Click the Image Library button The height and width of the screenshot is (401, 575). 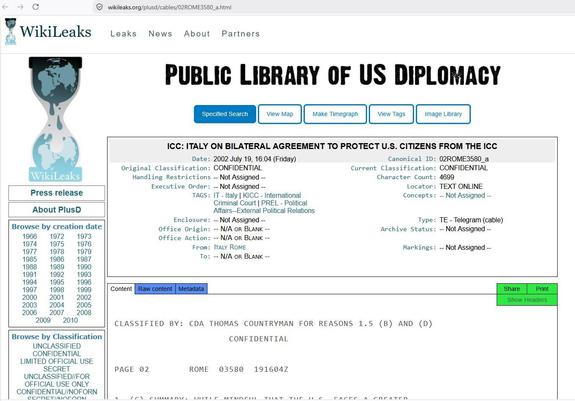point(443,114)
